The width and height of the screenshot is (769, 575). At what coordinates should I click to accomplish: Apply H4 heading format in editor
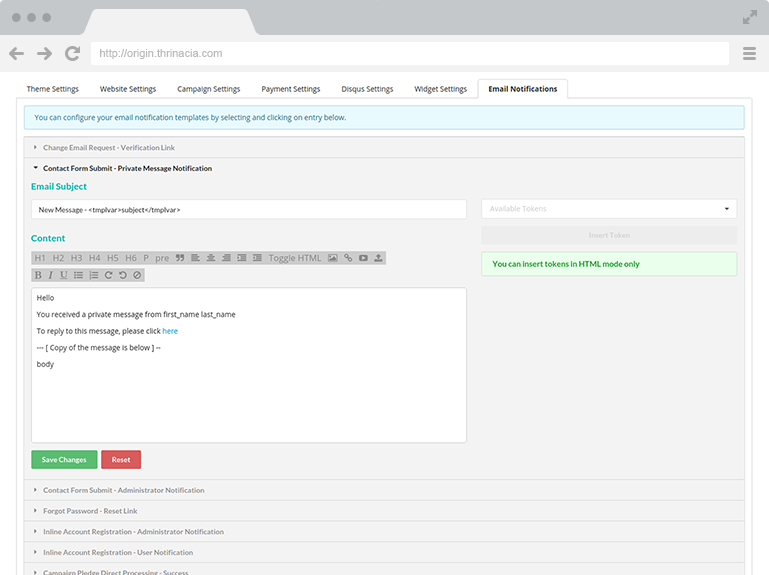(x=94, y=258)
